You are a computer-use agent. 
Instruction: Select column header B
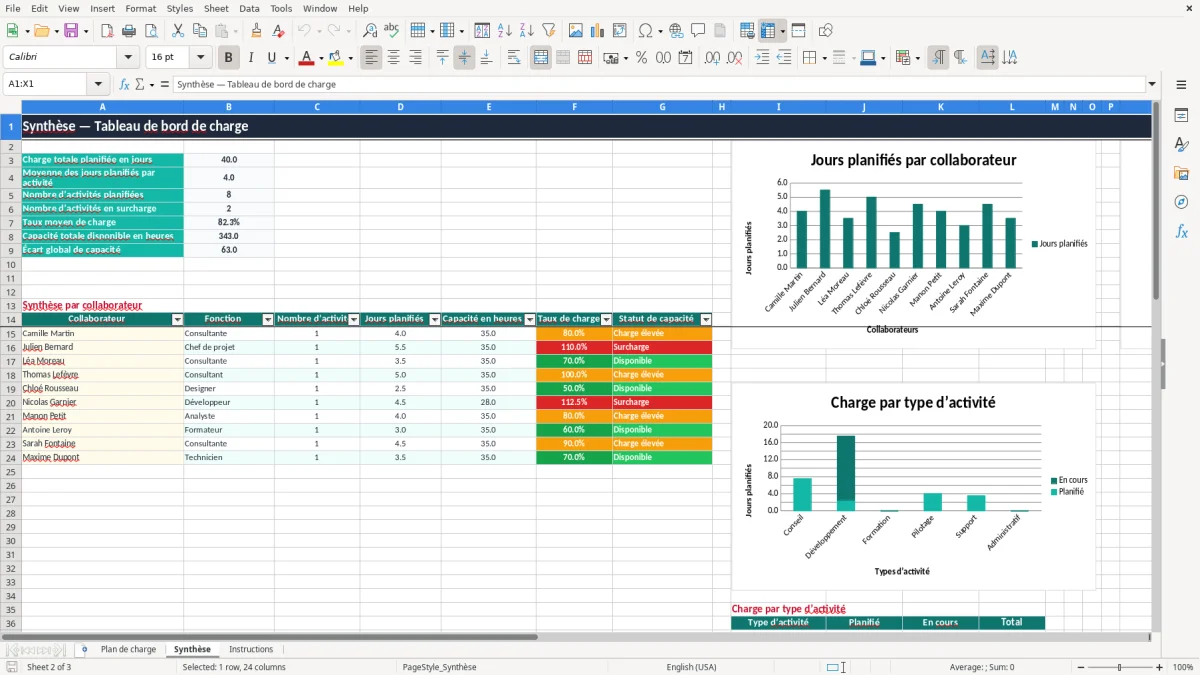(x=229, y=107)
